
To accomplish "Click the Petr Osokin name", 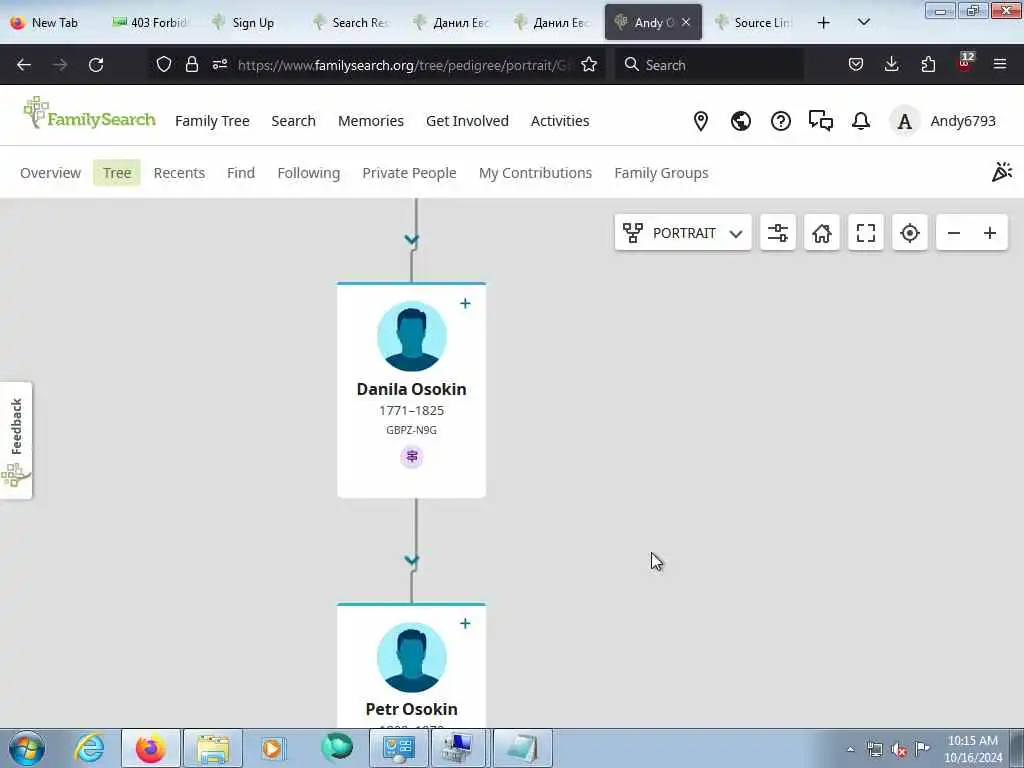I will (x=411, y=709).
